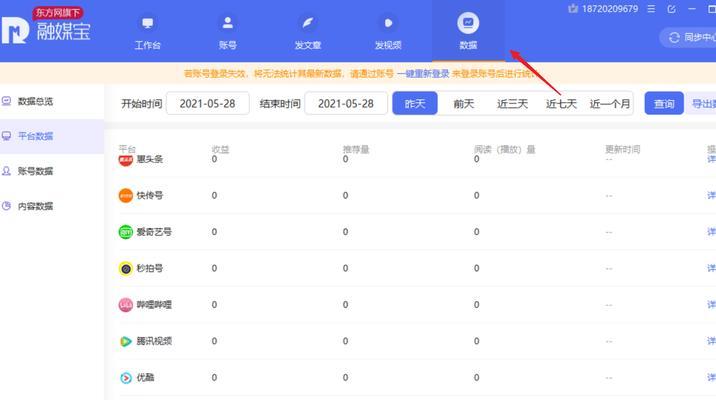Click the 腾讯视频 platform name

point(154,341)
